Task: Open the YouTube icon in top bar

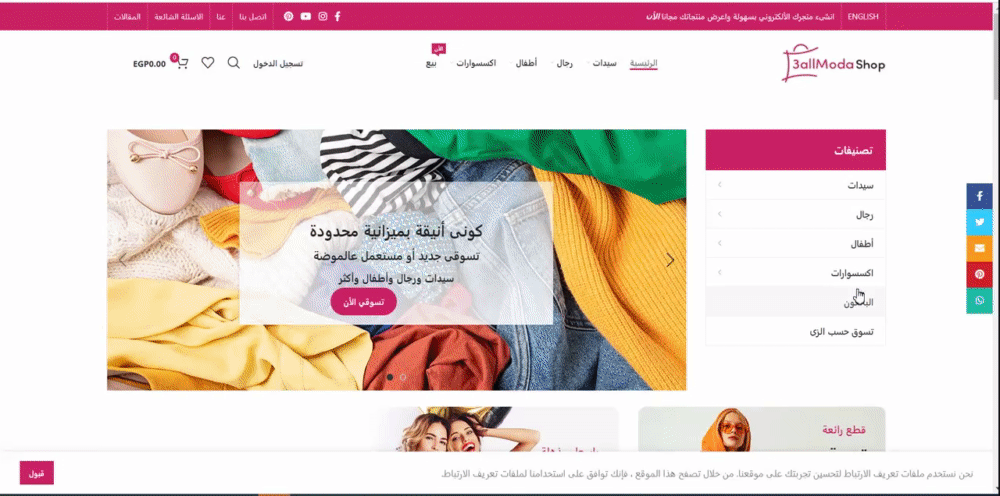Action: click(306, 17)
